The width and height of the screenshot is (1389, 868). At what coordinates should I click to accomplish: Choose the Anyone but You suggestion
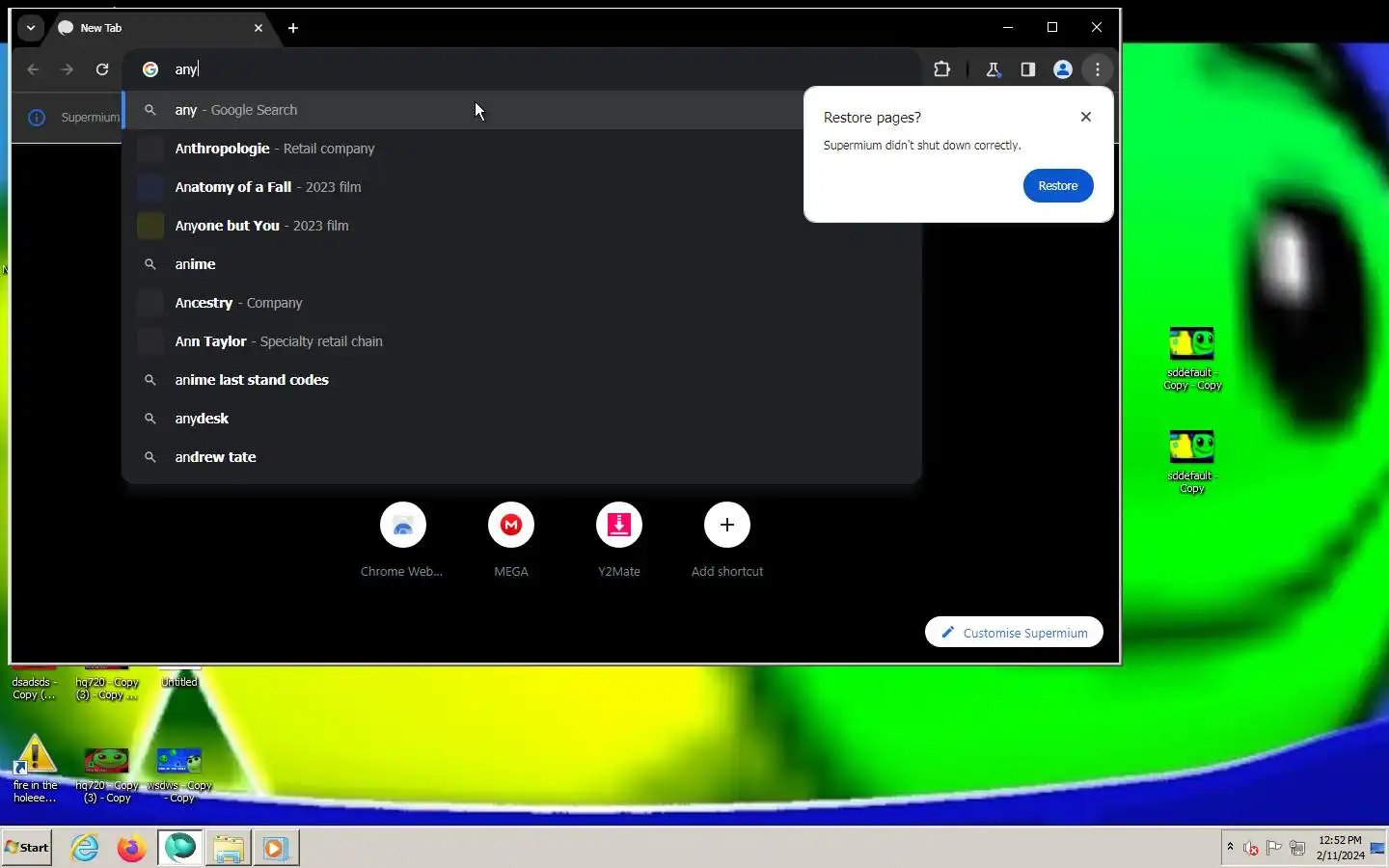[x=522, y=226]
